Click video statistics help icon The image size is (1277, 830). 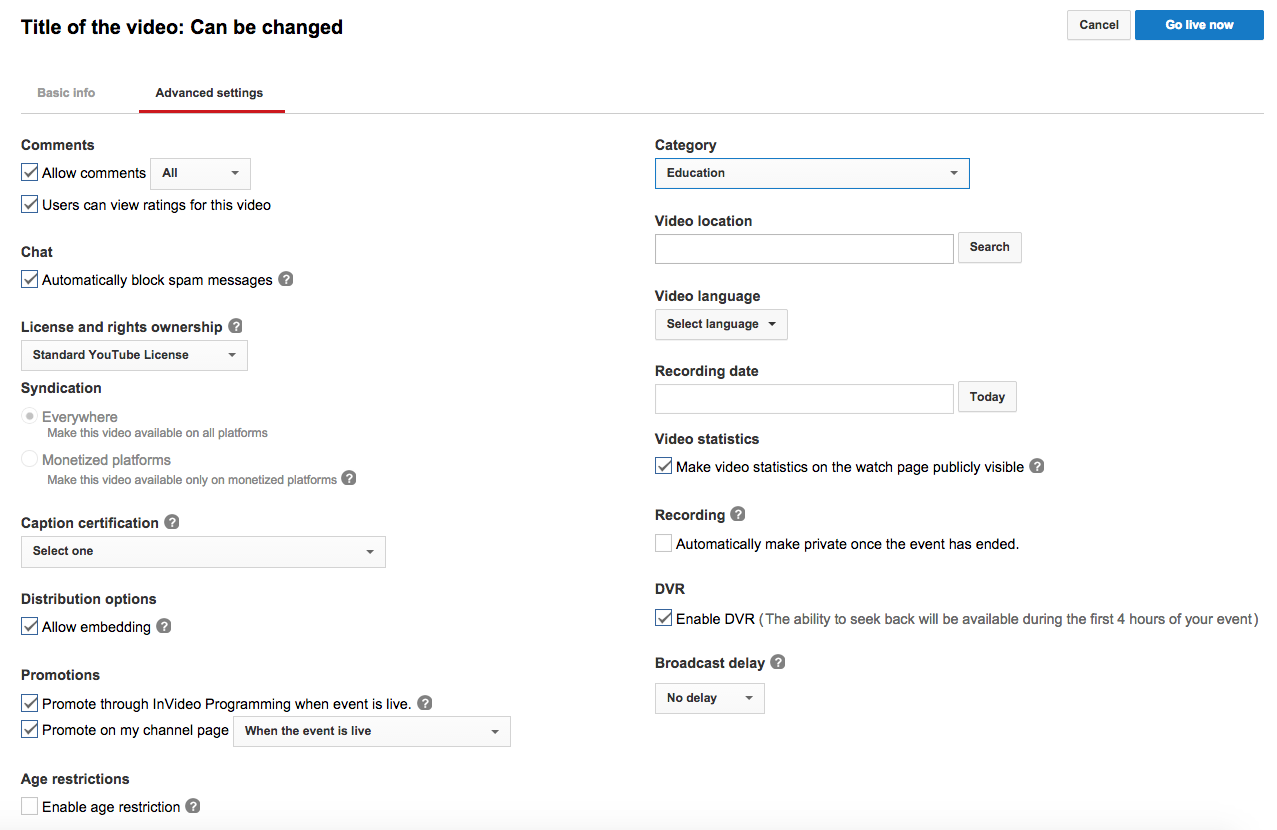(x=1037, y=466)
